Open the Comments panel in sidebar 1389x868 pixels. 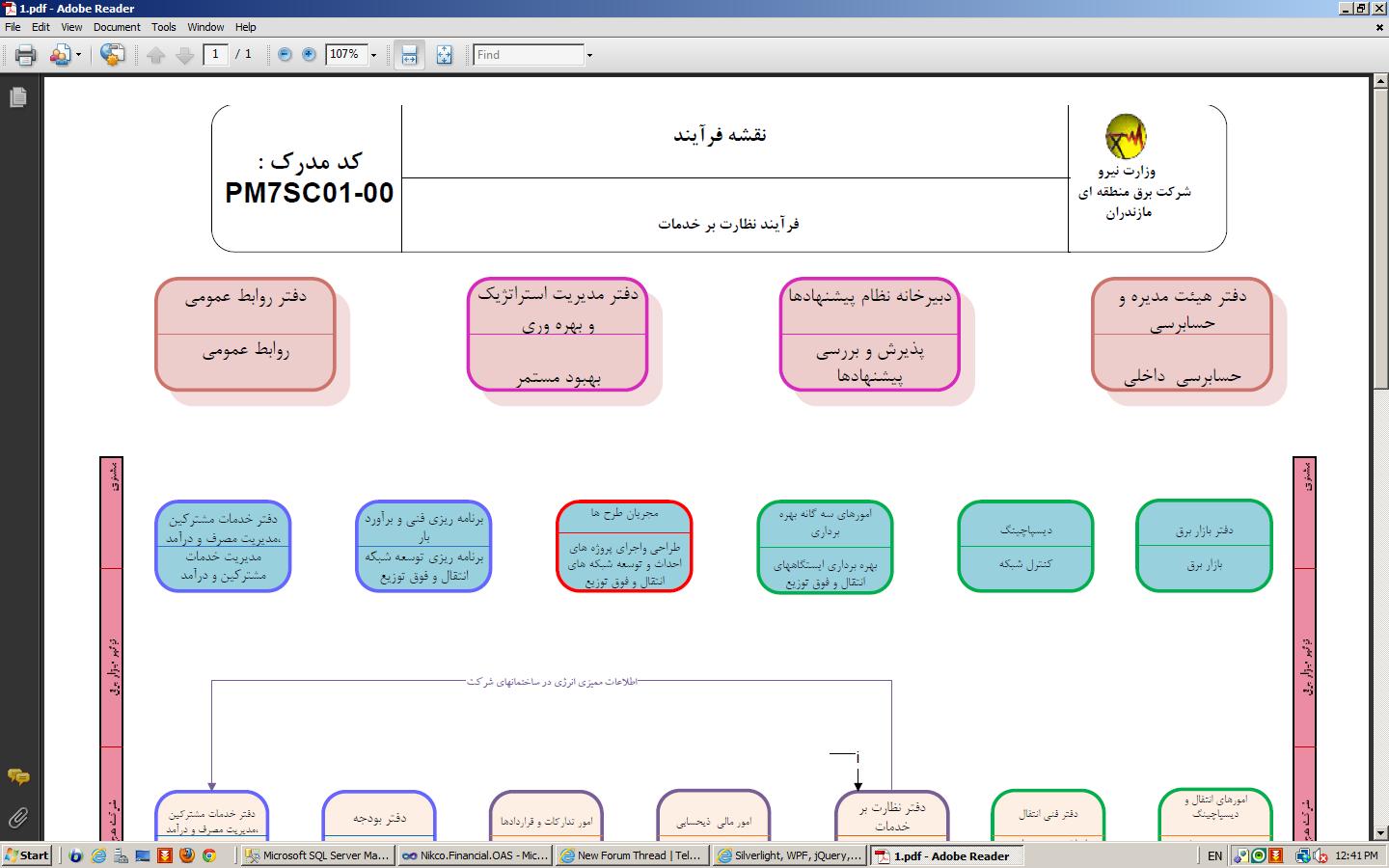[17, 777]
